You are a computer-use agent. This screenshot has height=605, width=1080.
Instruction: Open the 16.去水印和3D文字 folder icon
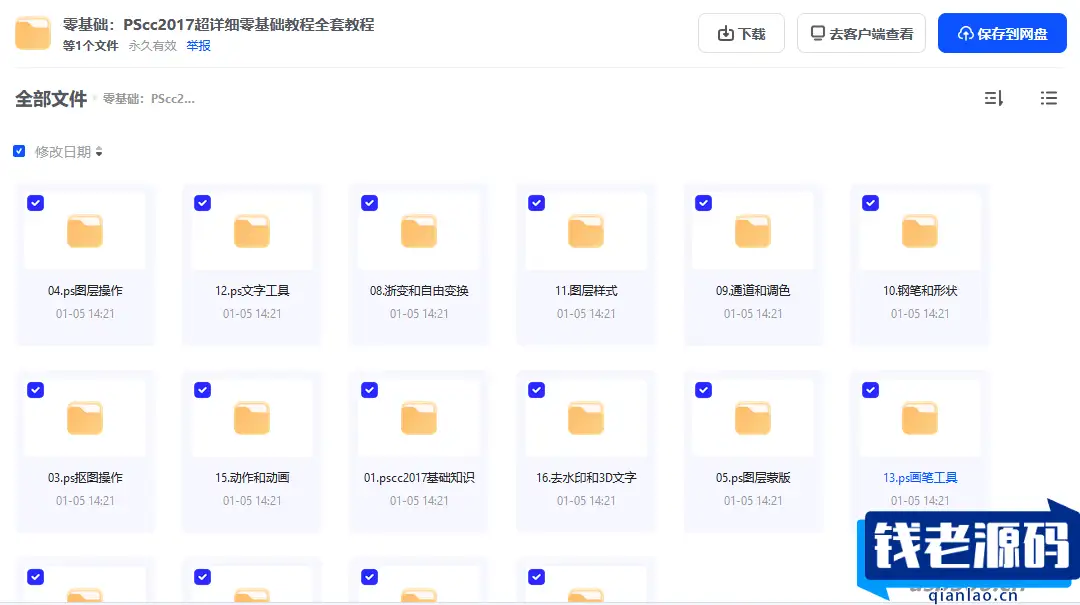pos(585,418)
